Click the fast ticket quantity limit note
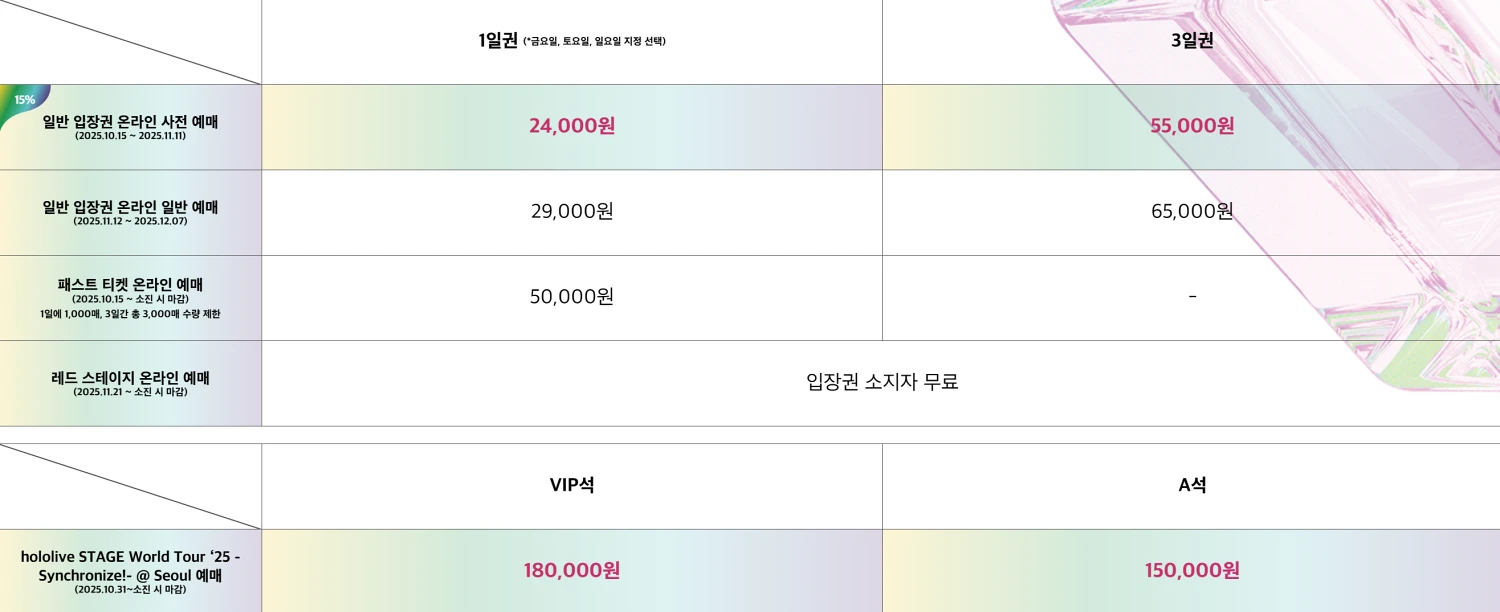The height and width of the screenshot is (612, 1500). point(130,314)
